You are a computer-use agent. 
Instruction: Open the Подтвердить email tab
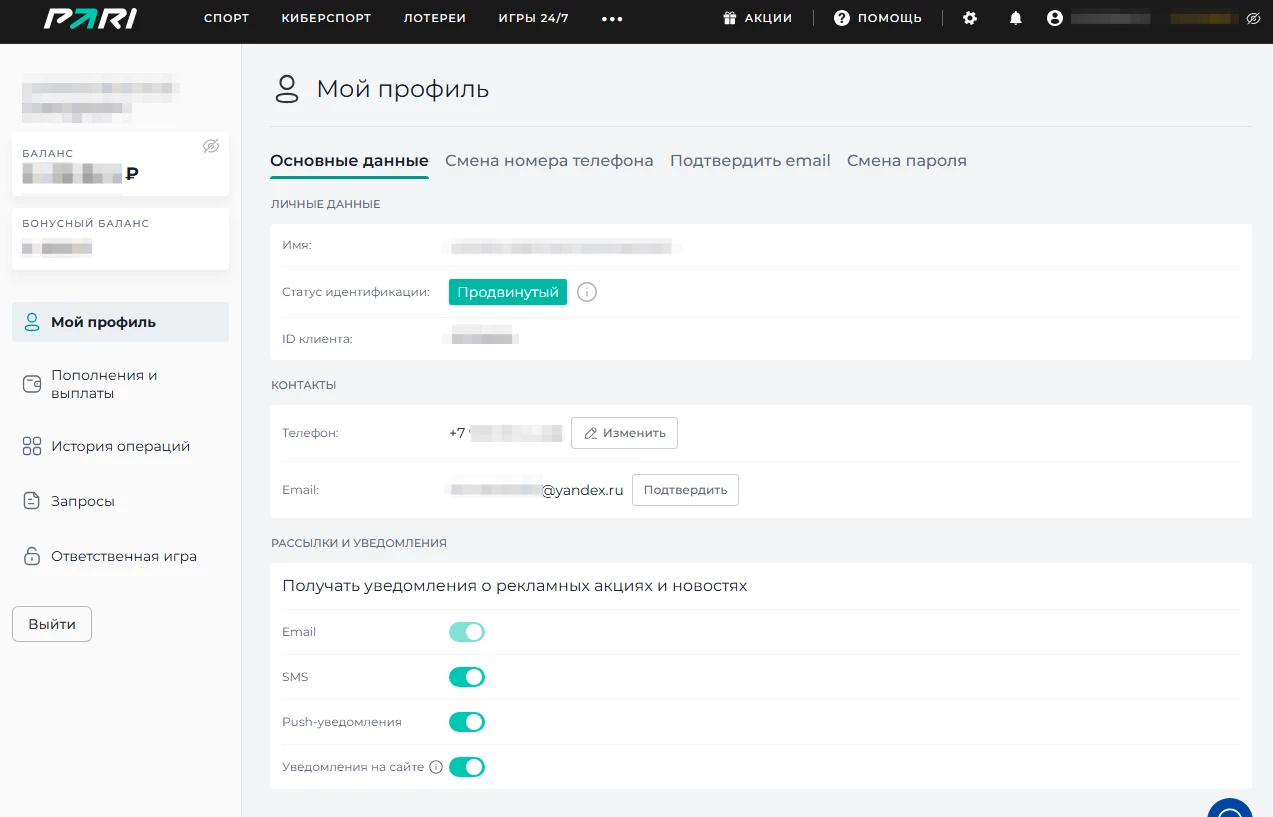tap(750, 161)
